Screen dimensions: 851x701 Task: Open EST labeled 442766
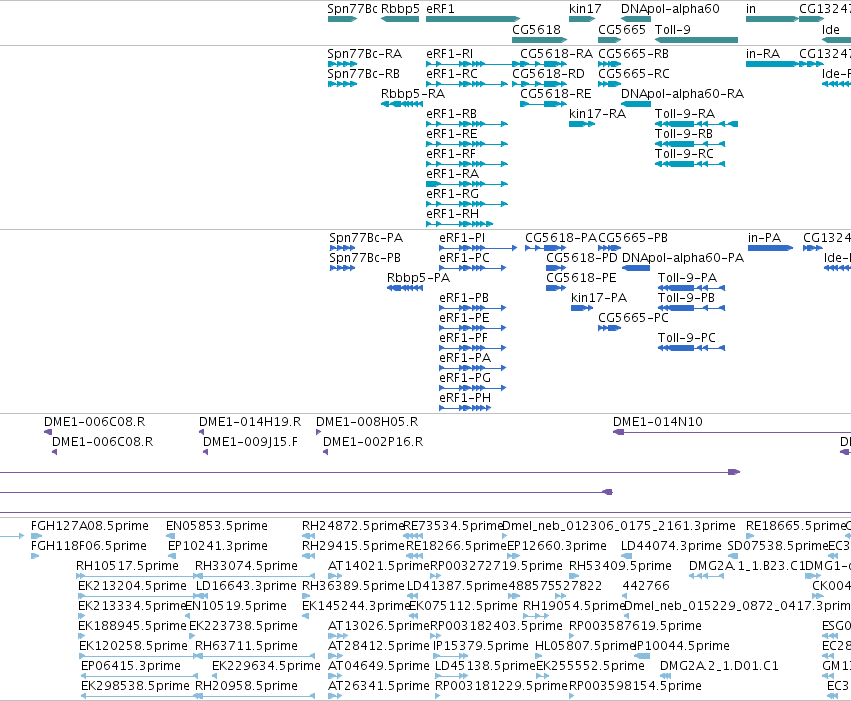(x=646, y=586)
